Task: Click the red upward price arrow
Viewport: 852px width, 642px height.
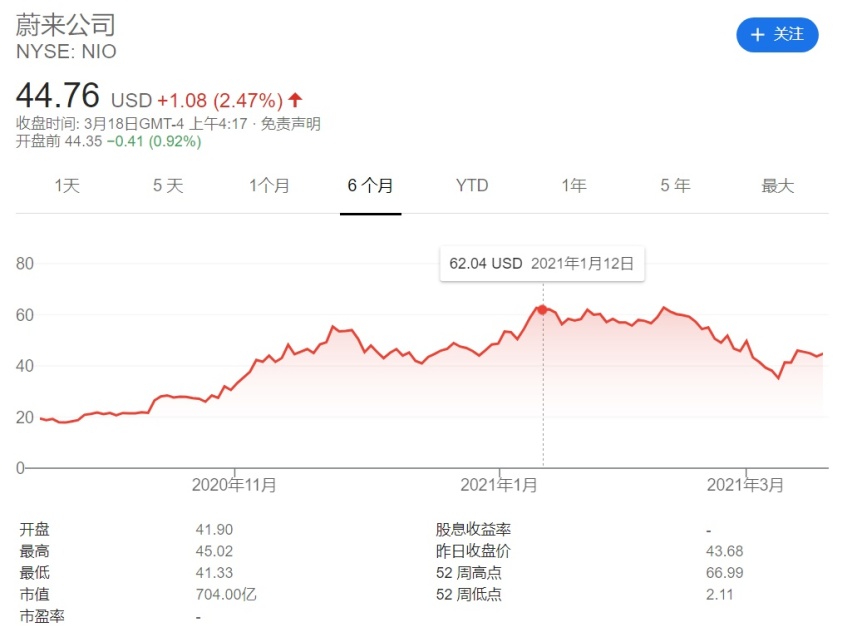Action: tap(295, 99)
